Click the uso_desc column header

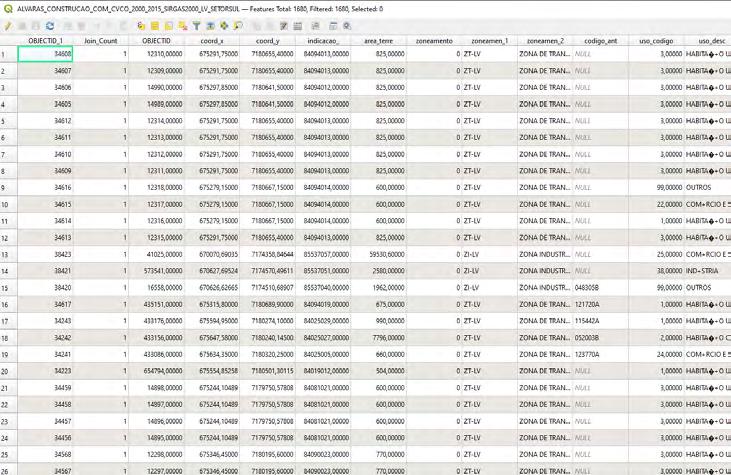tap(708, 41)
